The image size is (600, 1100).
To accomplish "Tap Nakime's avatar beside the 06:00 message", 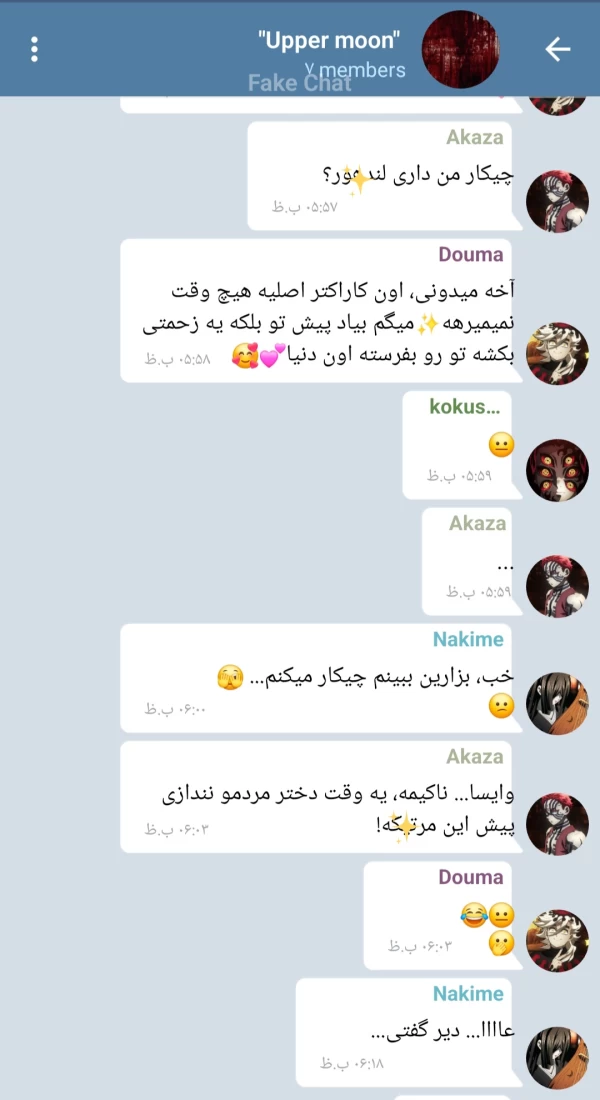I will (557, 704).
